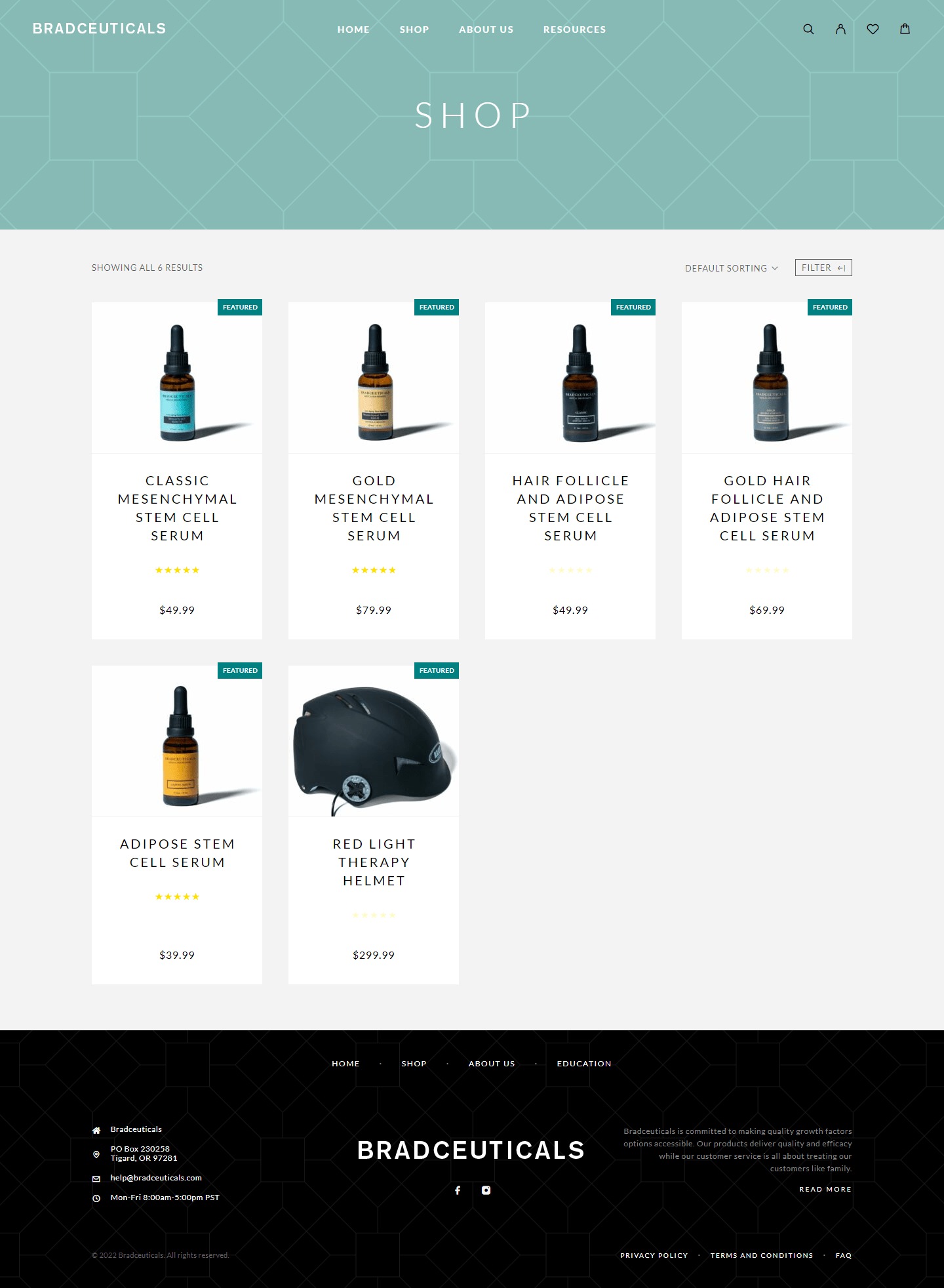Open the Education link in footer navigation
944x1288 pixels.
(x=583, y=1064)
